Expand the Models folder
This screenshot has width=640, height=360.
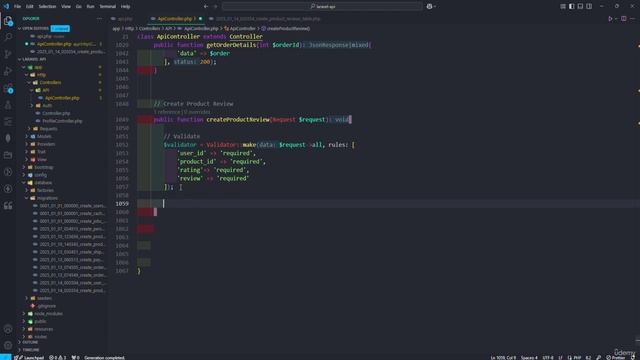27,136
